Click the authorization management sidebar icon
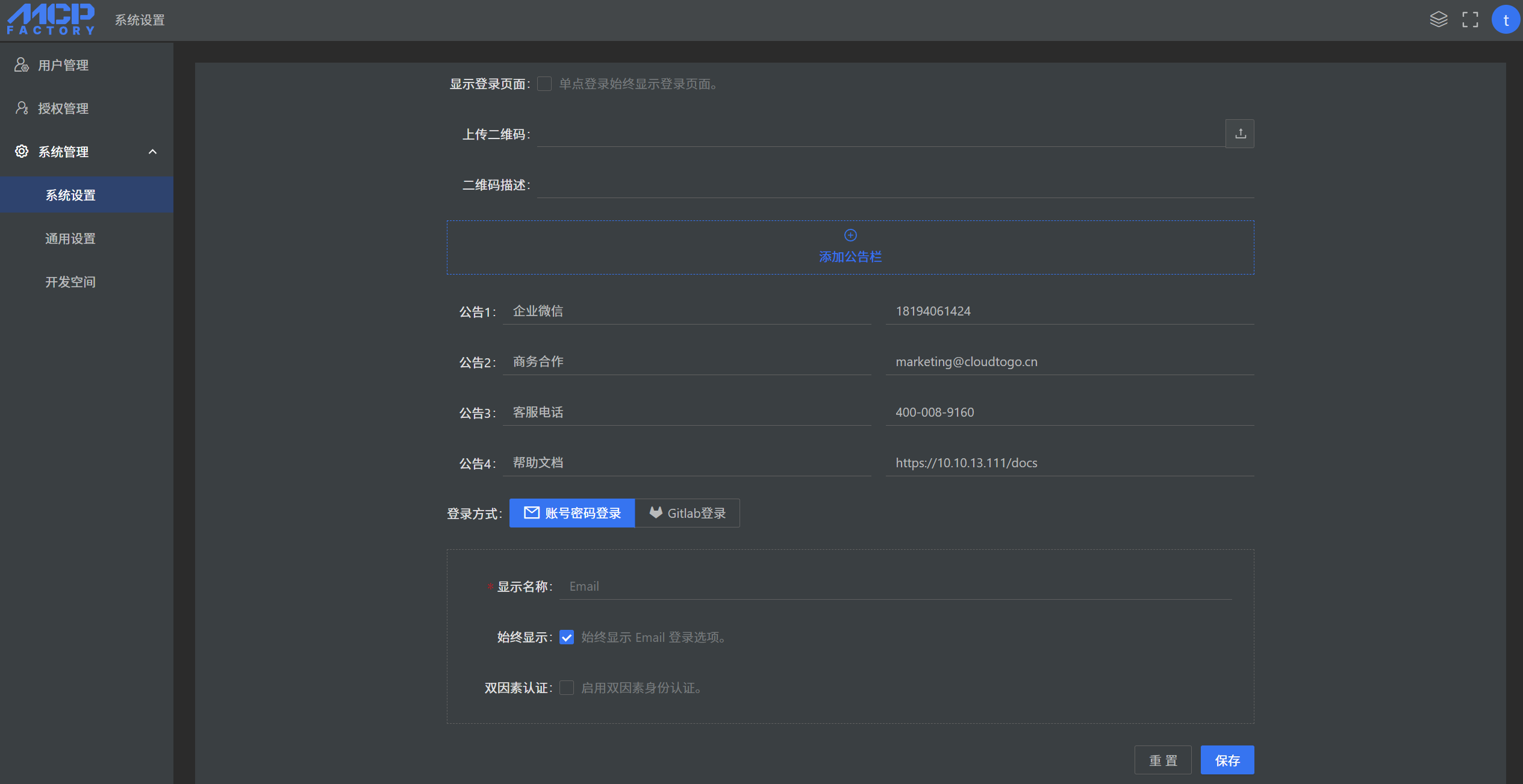1523x784 pixels. click(22, 108)
